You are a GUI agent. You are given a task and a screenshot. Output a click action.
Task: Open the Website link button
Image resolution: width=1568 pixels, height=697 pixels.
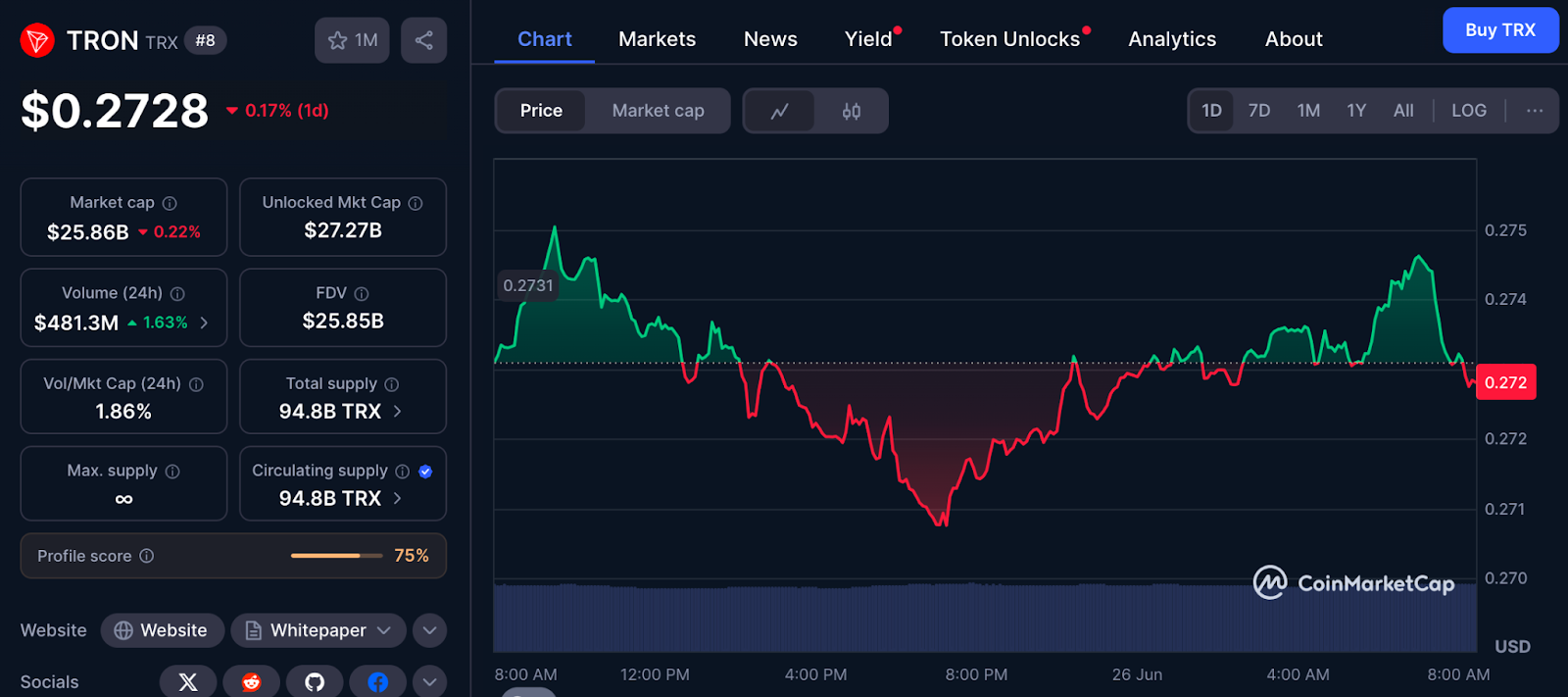[x=162, y=630]
